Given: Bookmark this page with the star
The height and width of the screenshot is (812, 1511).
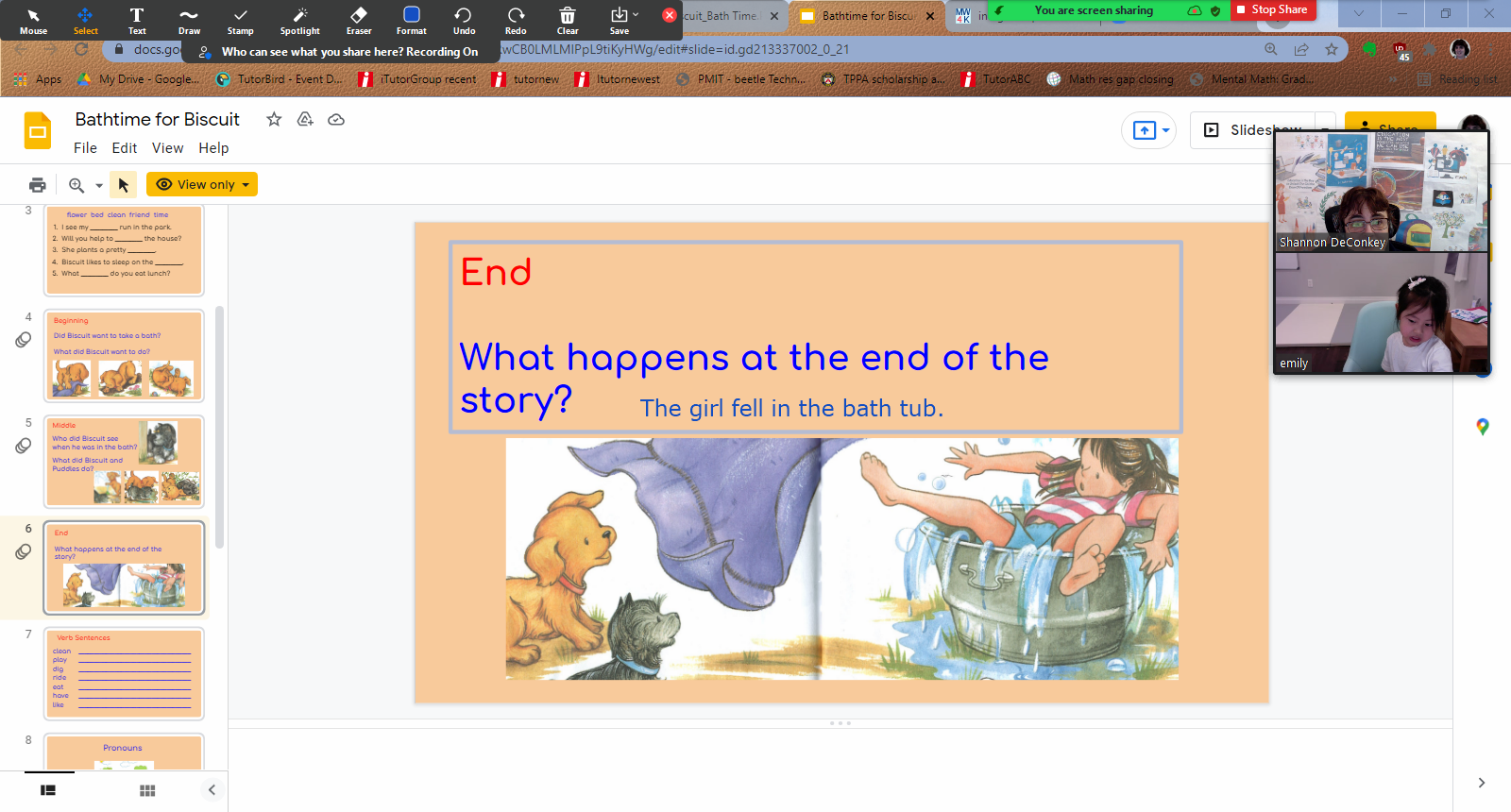Looking at the screenshot, I should tap(1332, 49).
